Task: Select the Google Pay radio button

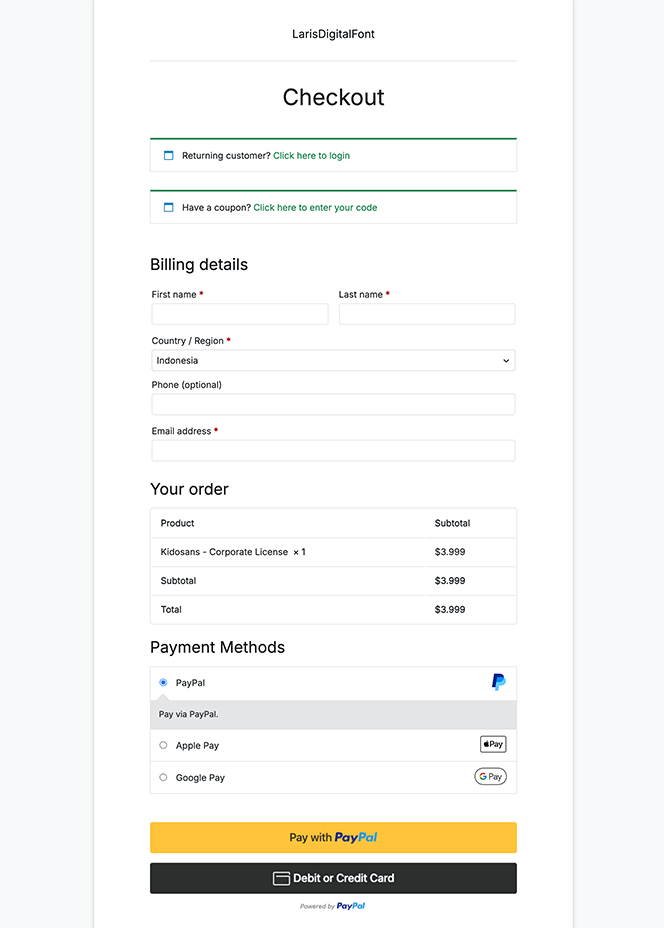Action: (x=163, y=777)
